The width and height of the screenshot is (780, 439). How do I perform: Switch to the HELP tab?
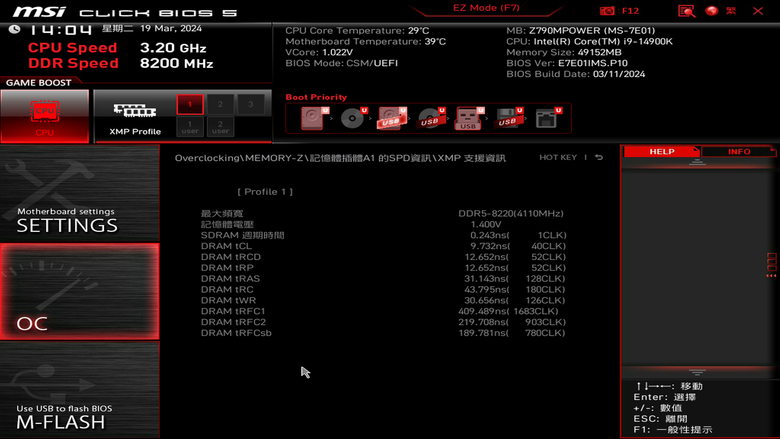click(662, 152)
